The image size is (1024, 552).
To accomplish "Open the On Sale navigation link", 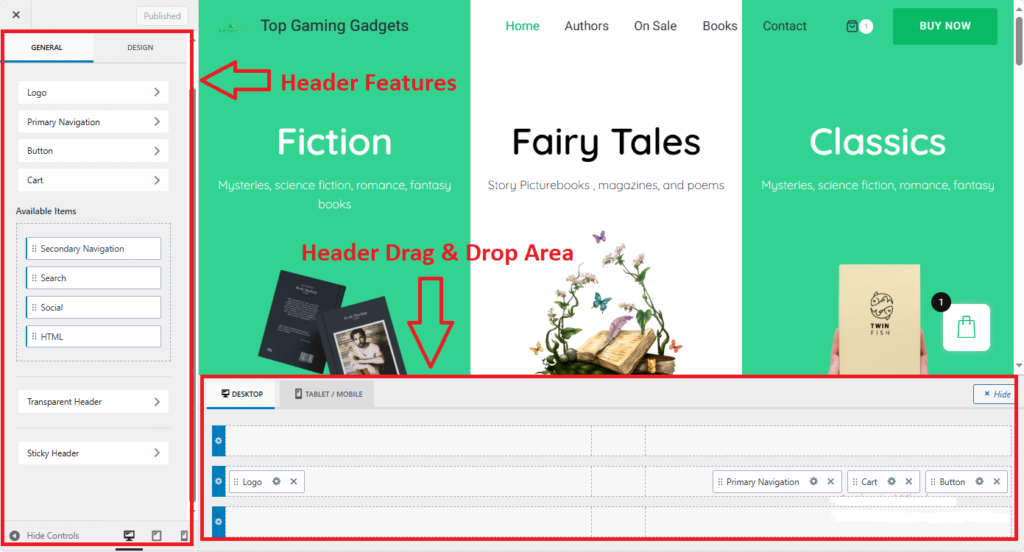I will pos(655,26).
